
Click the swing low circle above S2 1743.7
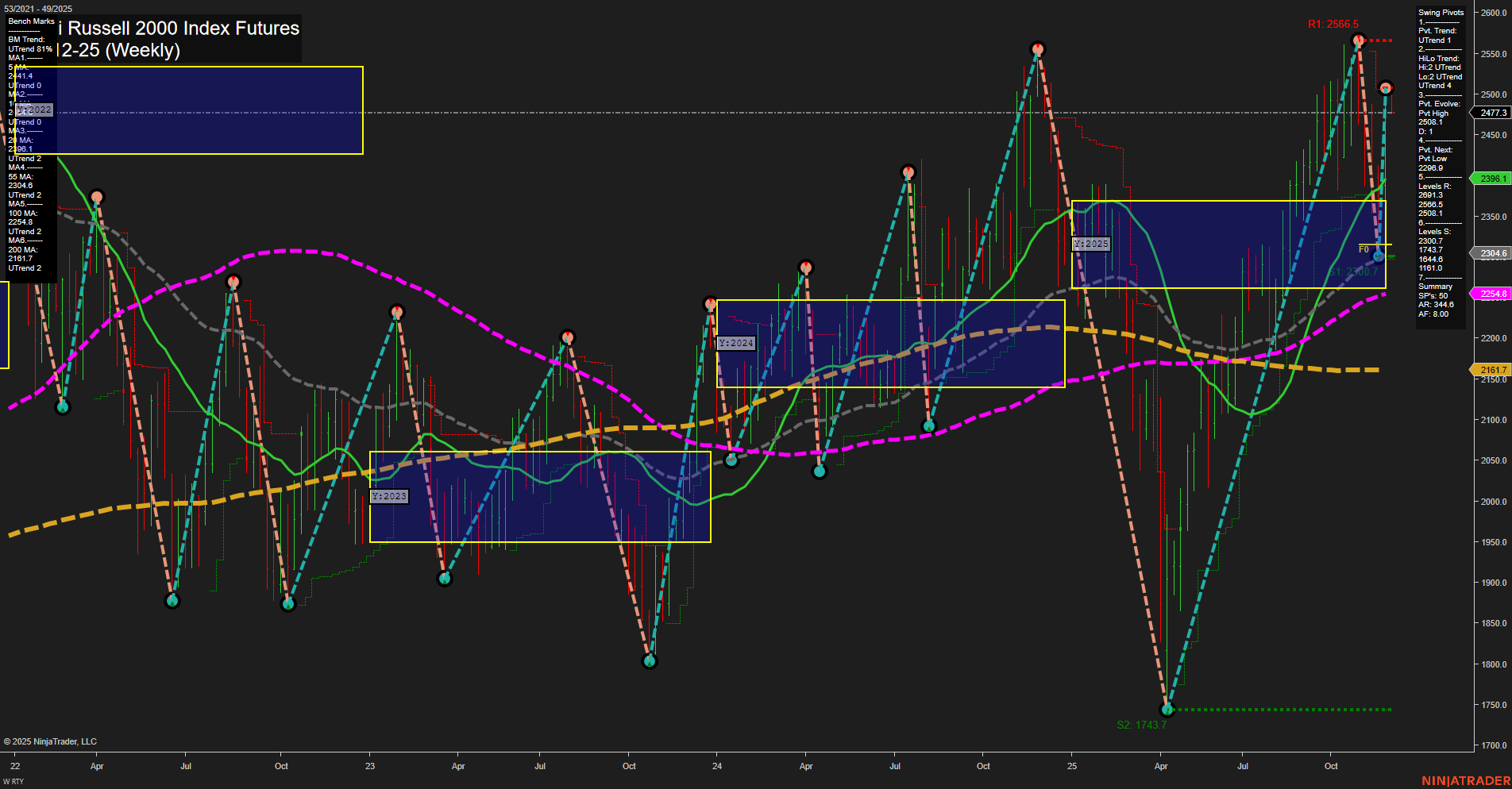[x=1167, y=709]
